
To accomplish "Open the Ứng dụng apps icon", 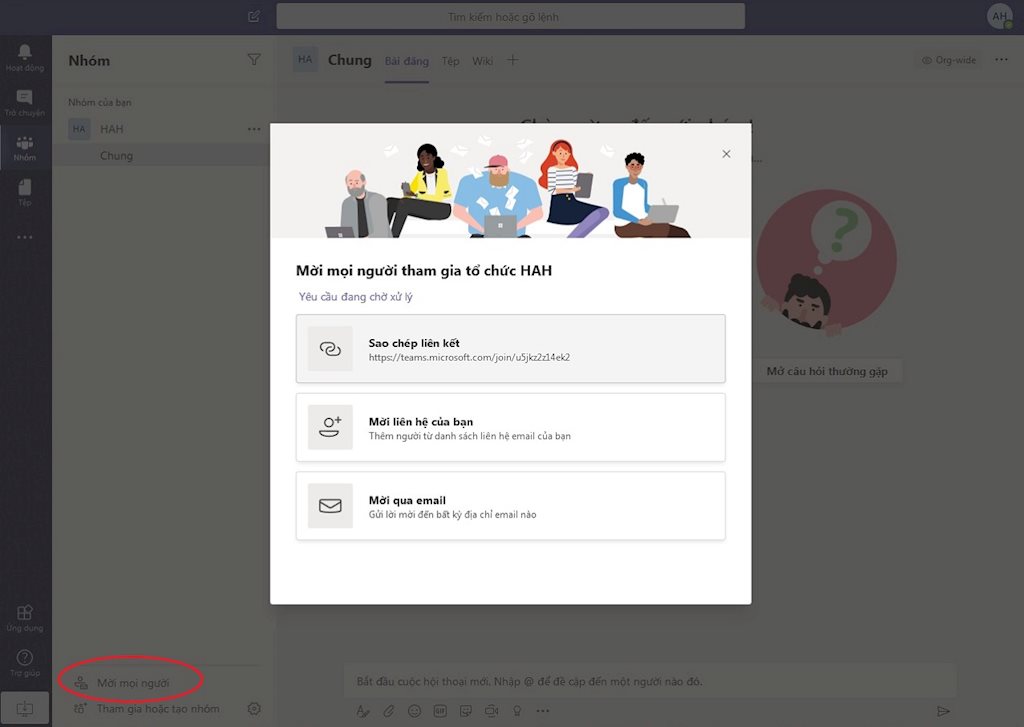I will [x=25, y=617].
